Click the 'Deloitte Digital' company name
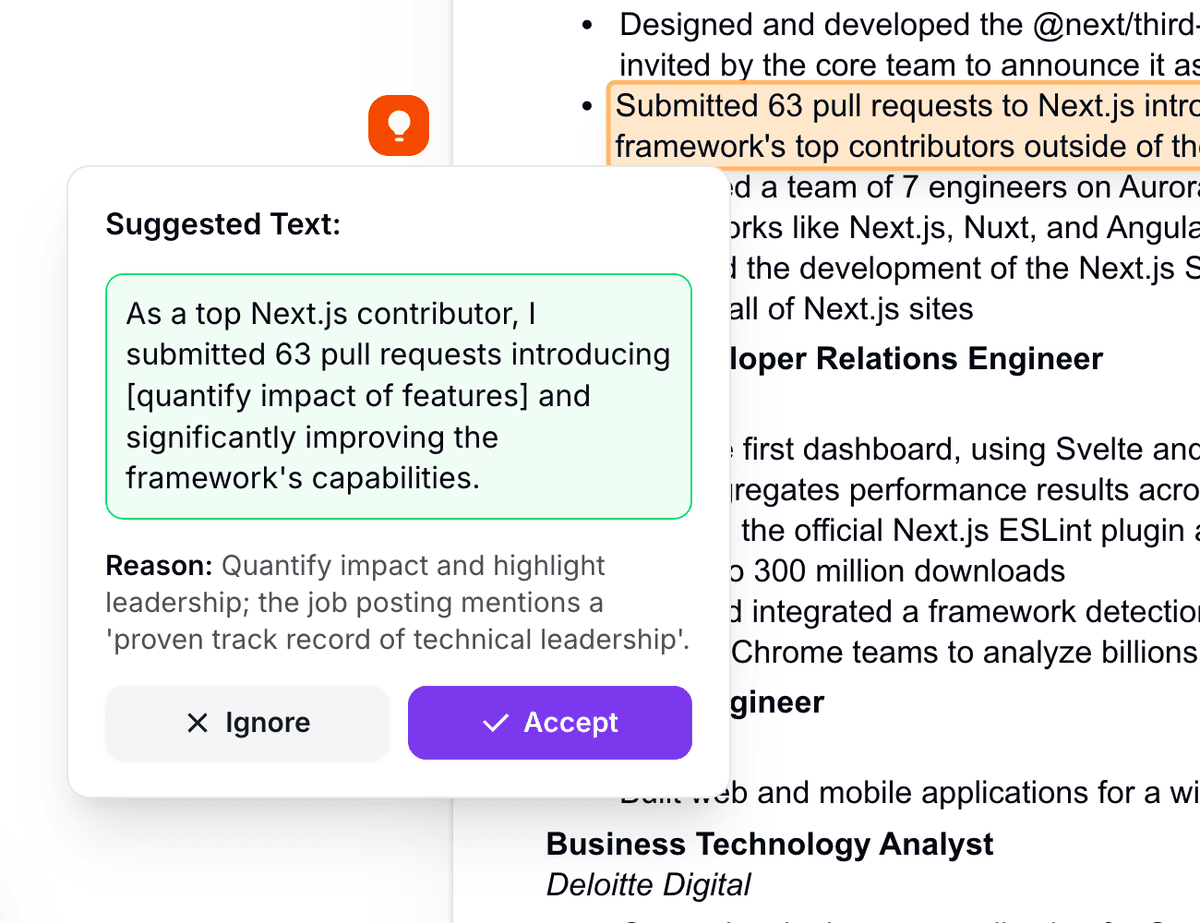Viewport: 1200px width, 923px height. click(648, 885)
